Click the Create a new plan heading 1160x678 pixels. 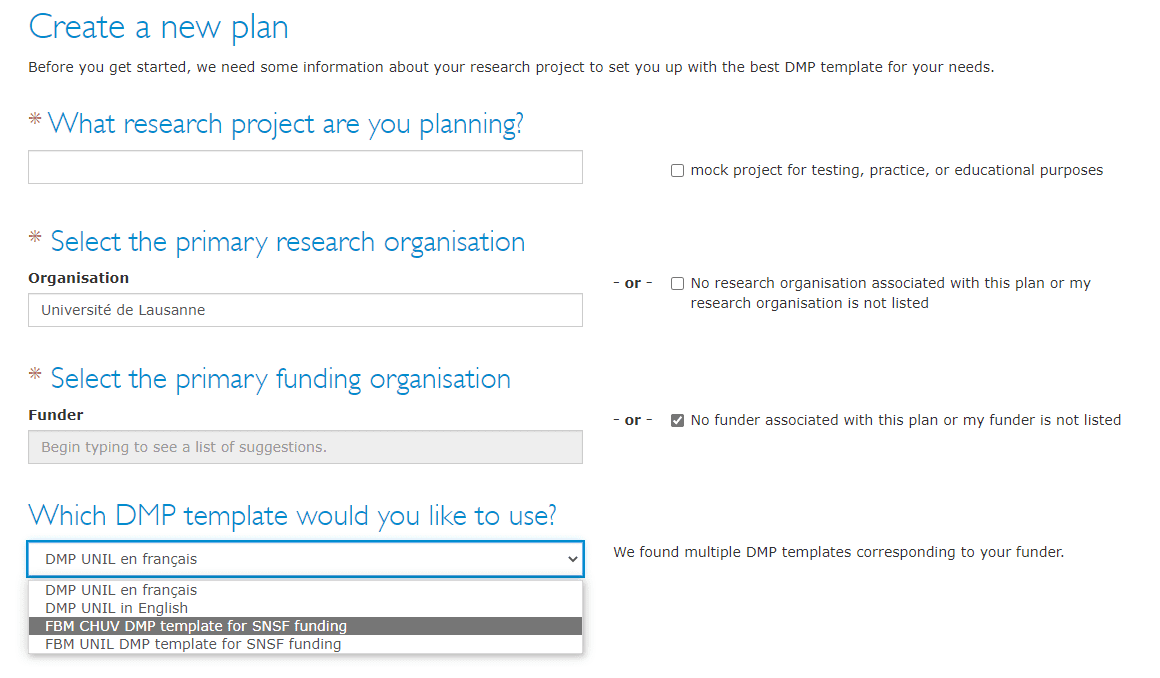(x=158, y=27)
